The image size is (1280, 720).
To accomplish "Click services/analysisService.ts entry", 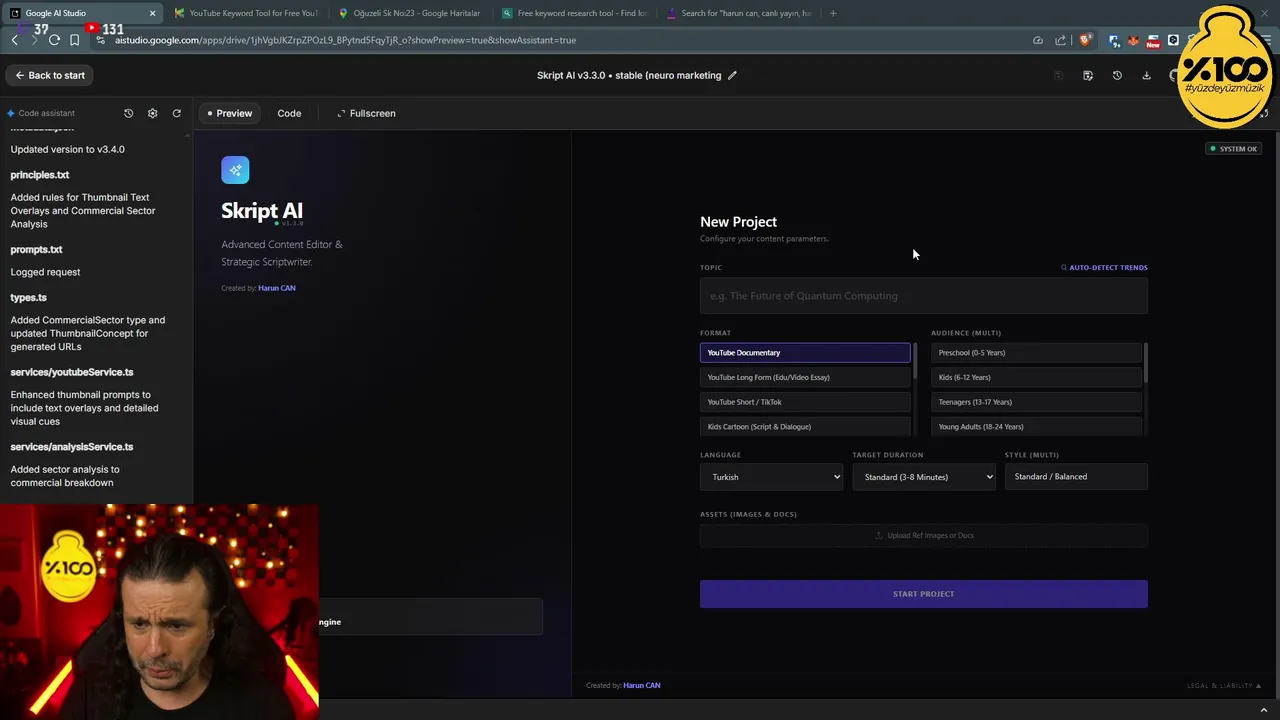I will click(x=71, y=447).
